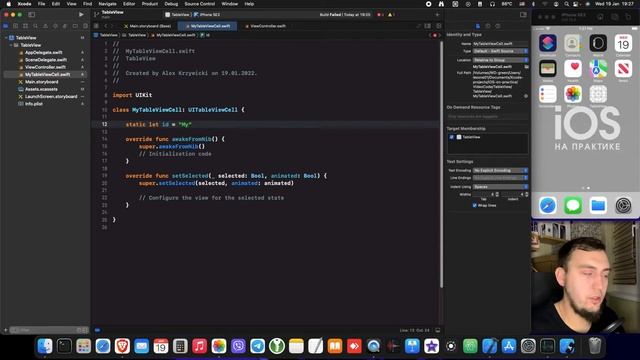640x360 pixels.
Task: Open Calendar app in the simulator
Action: tap(623, 43)
